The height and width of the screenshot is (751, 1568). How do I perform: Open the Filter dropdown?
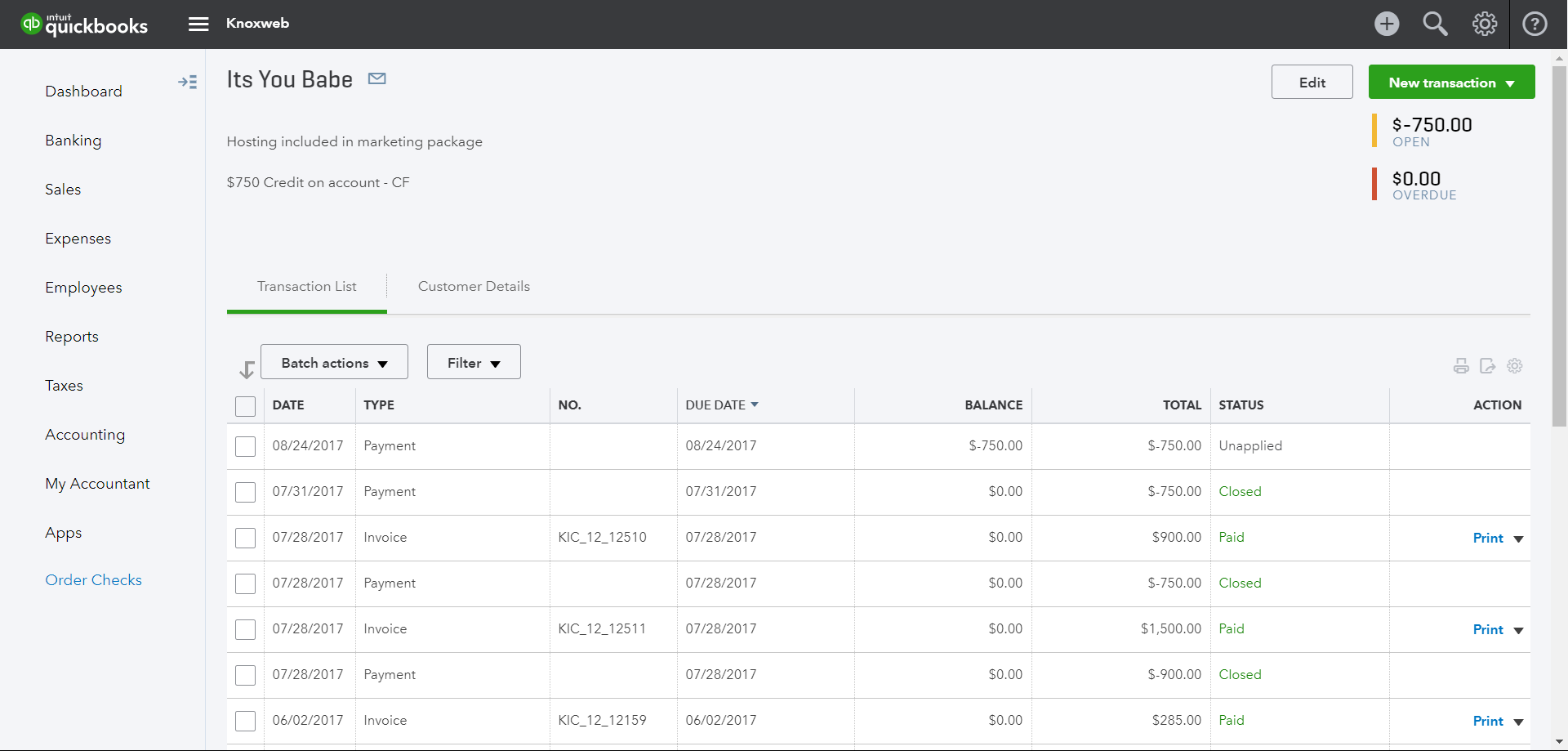(x=474, y=362)
